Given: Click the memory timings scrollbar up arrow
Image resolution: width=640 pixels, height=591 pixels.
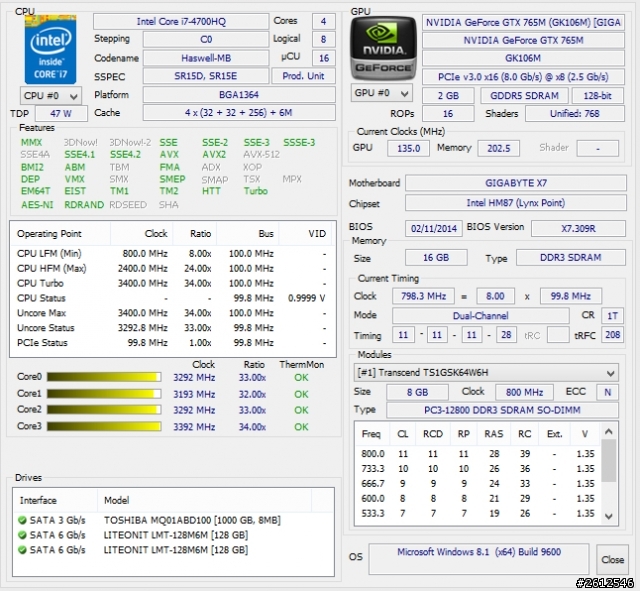Looking at the screenshot, I should coord(609,431).
